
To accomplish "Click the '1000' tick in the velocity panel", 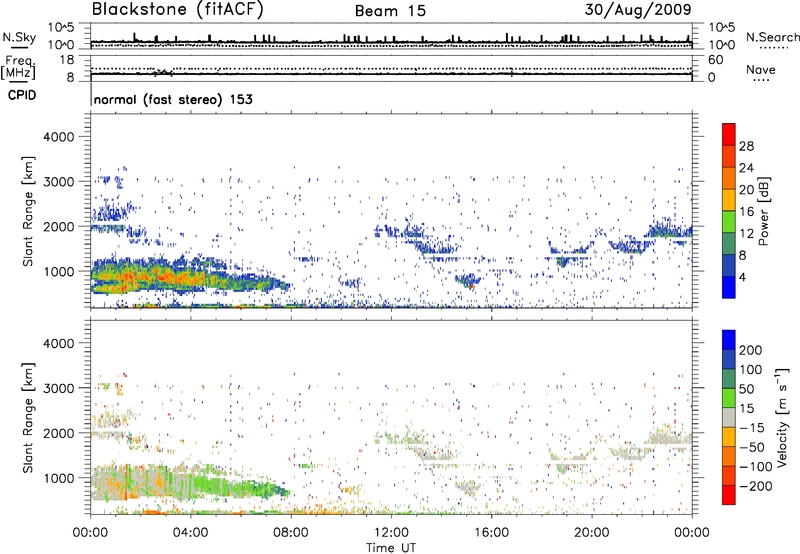I will (59, 478).
